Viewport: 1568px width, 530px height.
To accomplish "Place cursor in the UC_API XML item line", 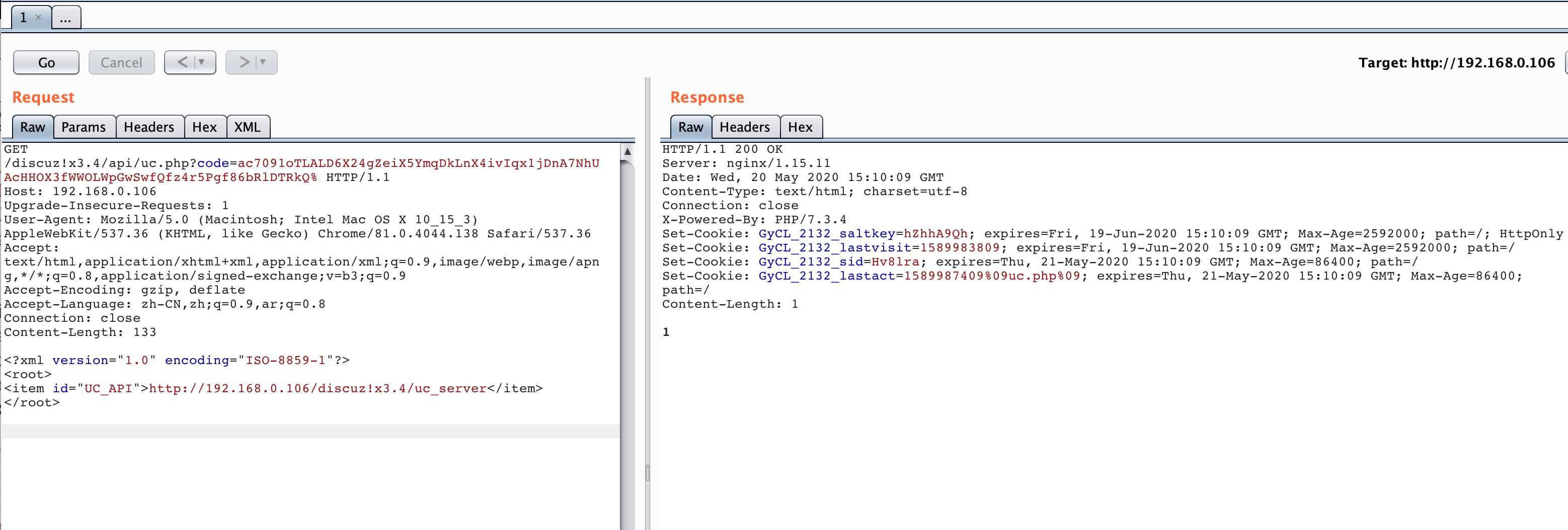I will coord(317,388).
